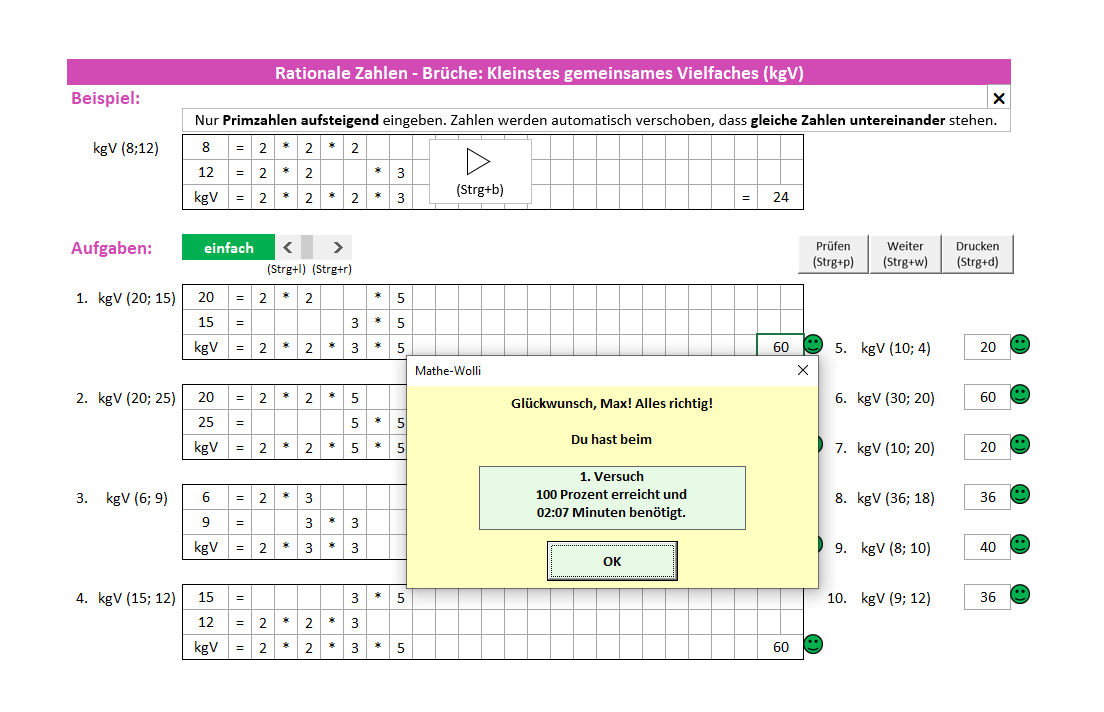
Task: Click the kgV (8;12) example label
Action: 126,148
